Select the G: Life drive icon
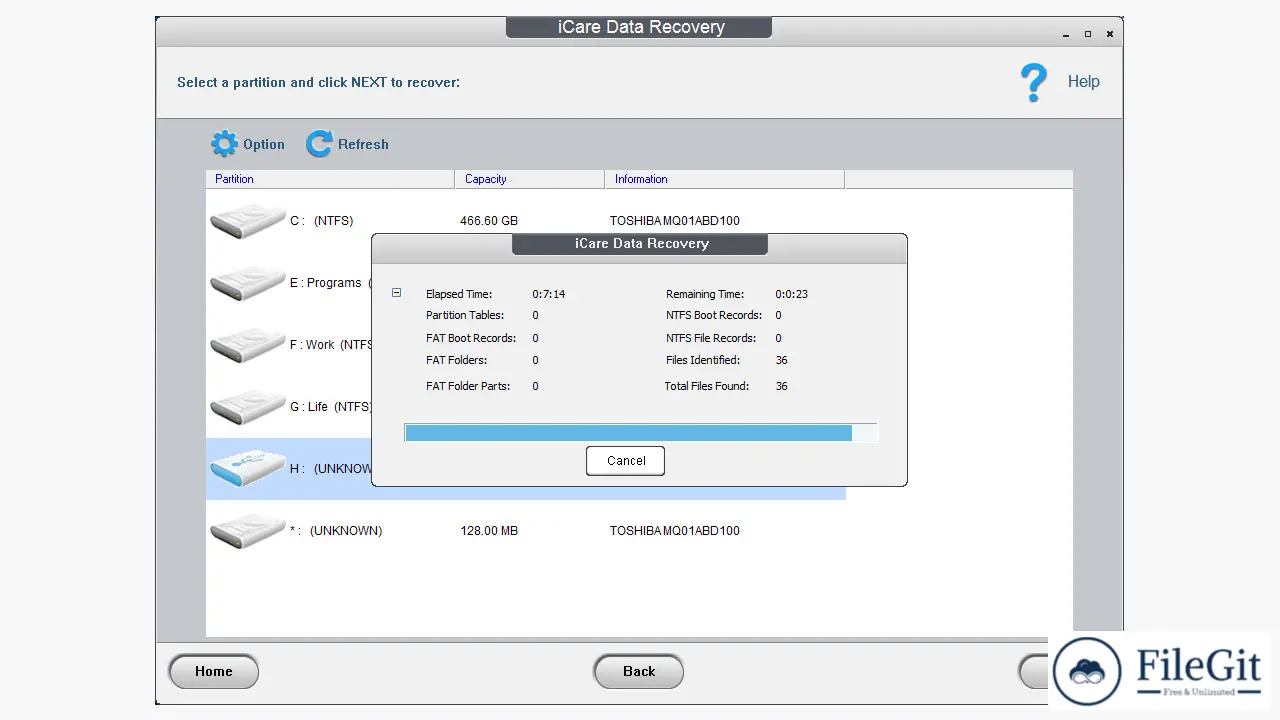This screenshot has height=720, width=1280. pyautogui.click(x=247, y=406)
